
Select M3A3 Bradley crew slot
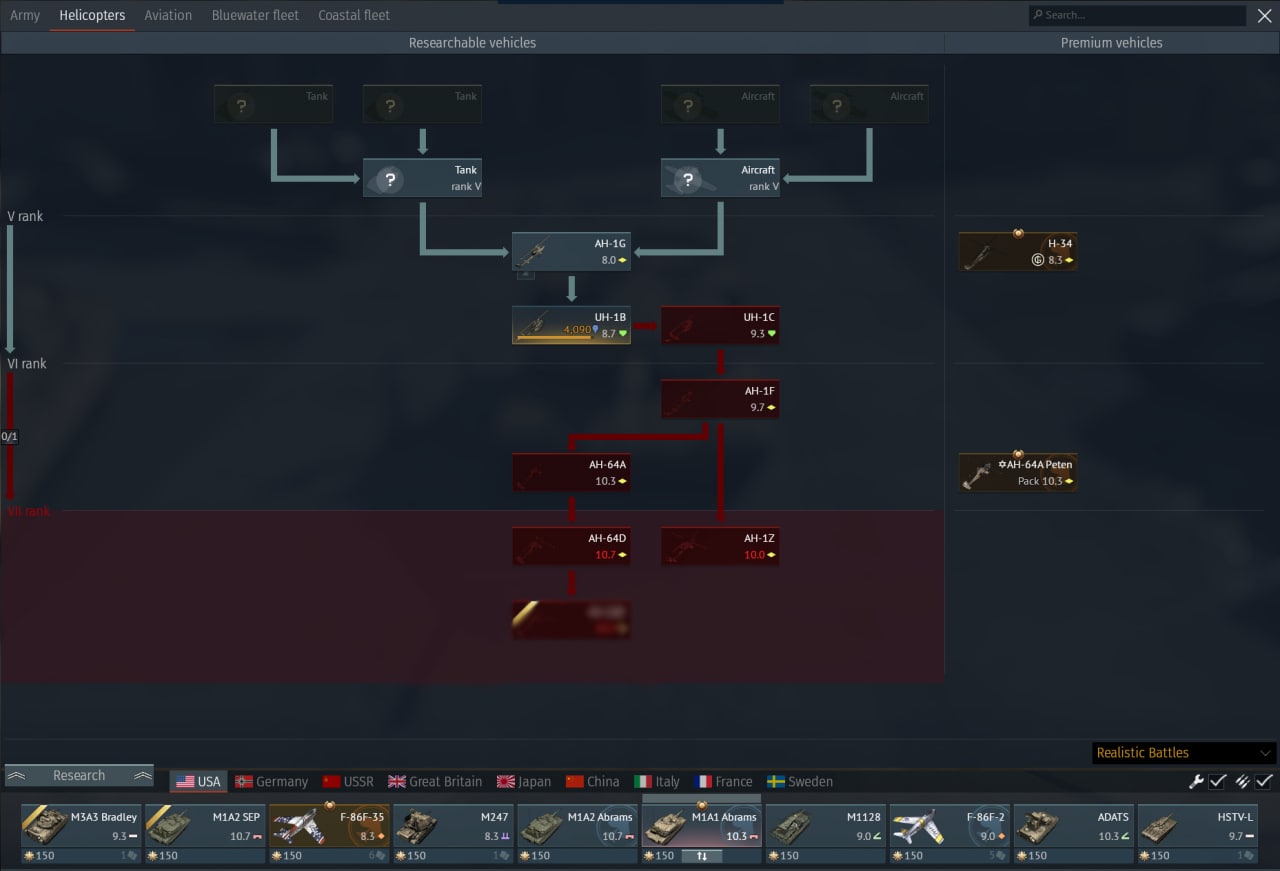tap(81, 833)
